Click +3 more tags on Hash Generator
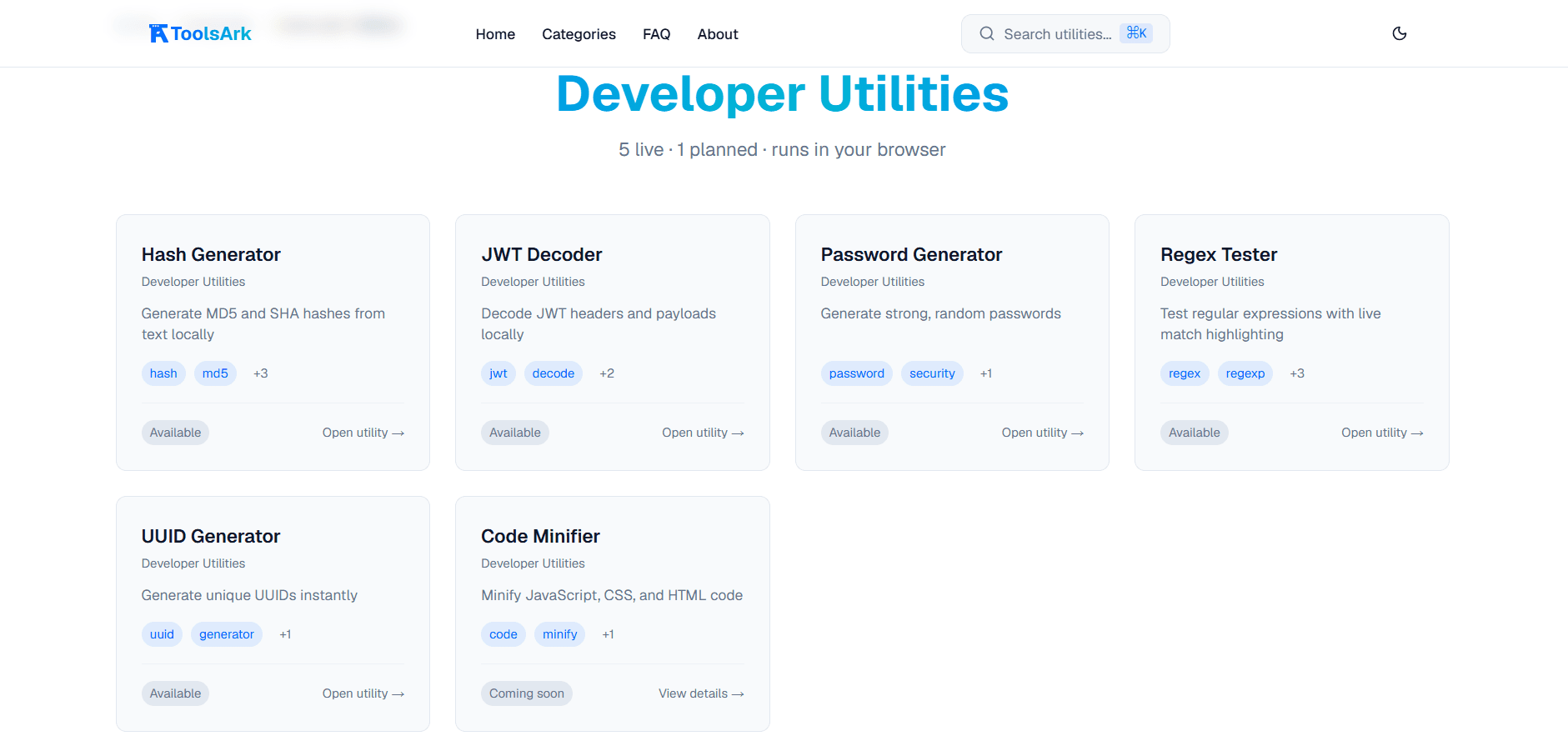1568x751 pixels. pos(261,373)
